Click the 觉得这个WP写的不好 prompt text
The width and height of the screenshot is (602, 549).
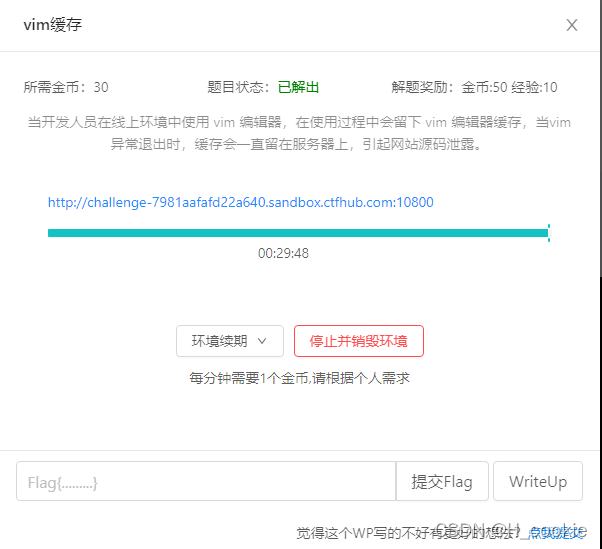point(408,533)
